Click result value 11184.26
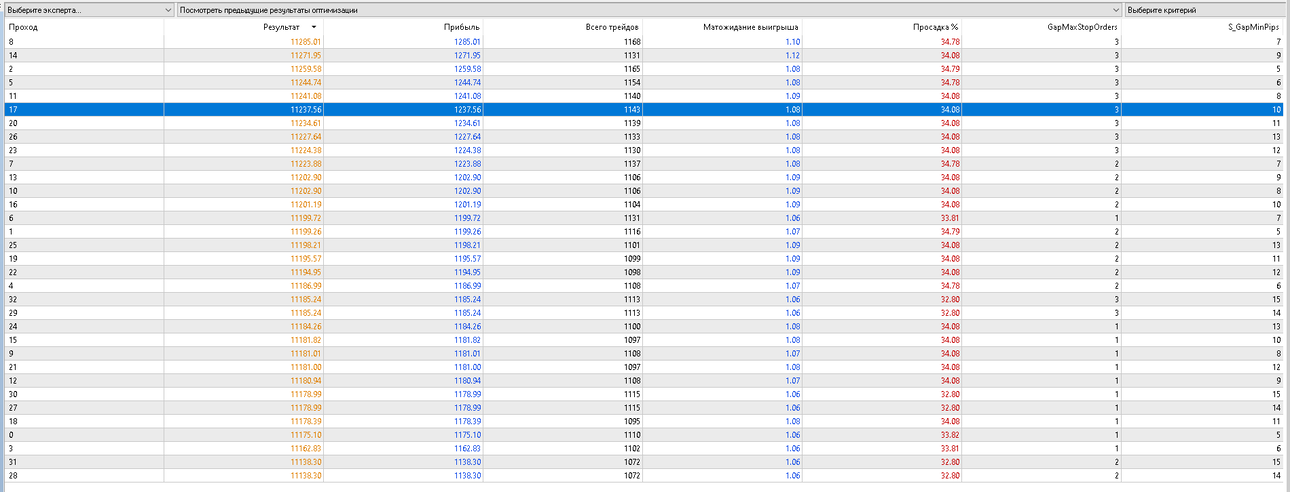The image size is (1290, 492). (305, 325)
